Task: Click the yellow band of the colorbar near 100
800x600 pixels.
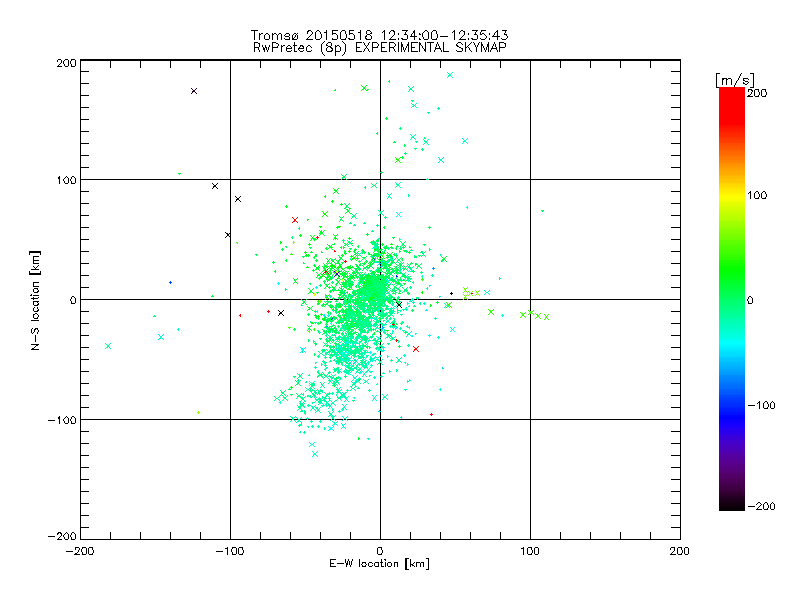Action: 732,195
